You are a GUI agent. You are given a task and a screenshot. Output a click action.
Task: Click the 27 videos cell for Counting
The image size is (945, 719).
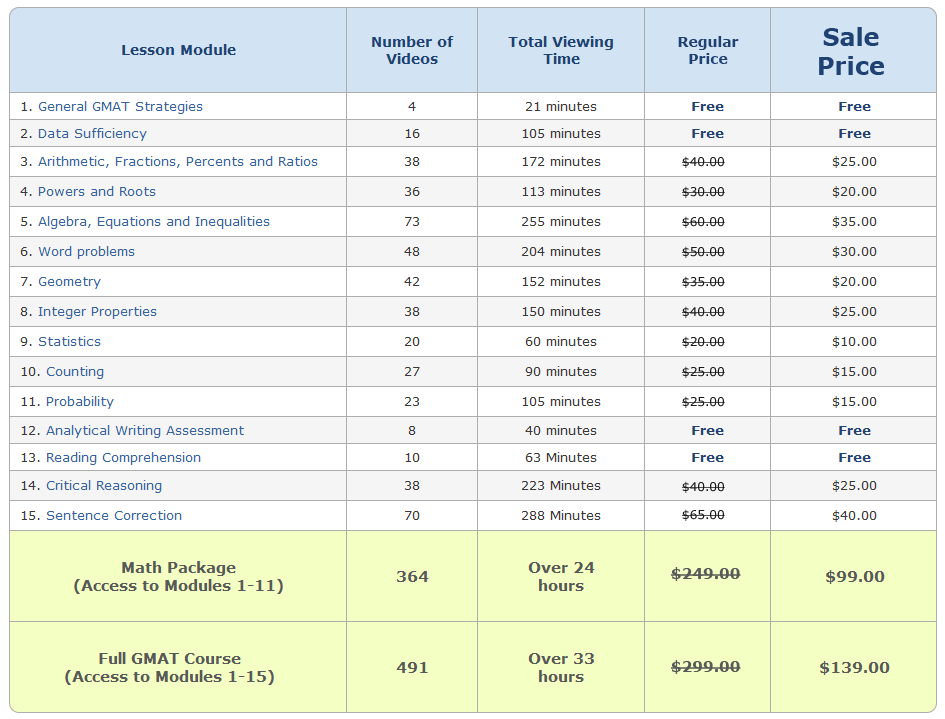click(x=412, y=372)
